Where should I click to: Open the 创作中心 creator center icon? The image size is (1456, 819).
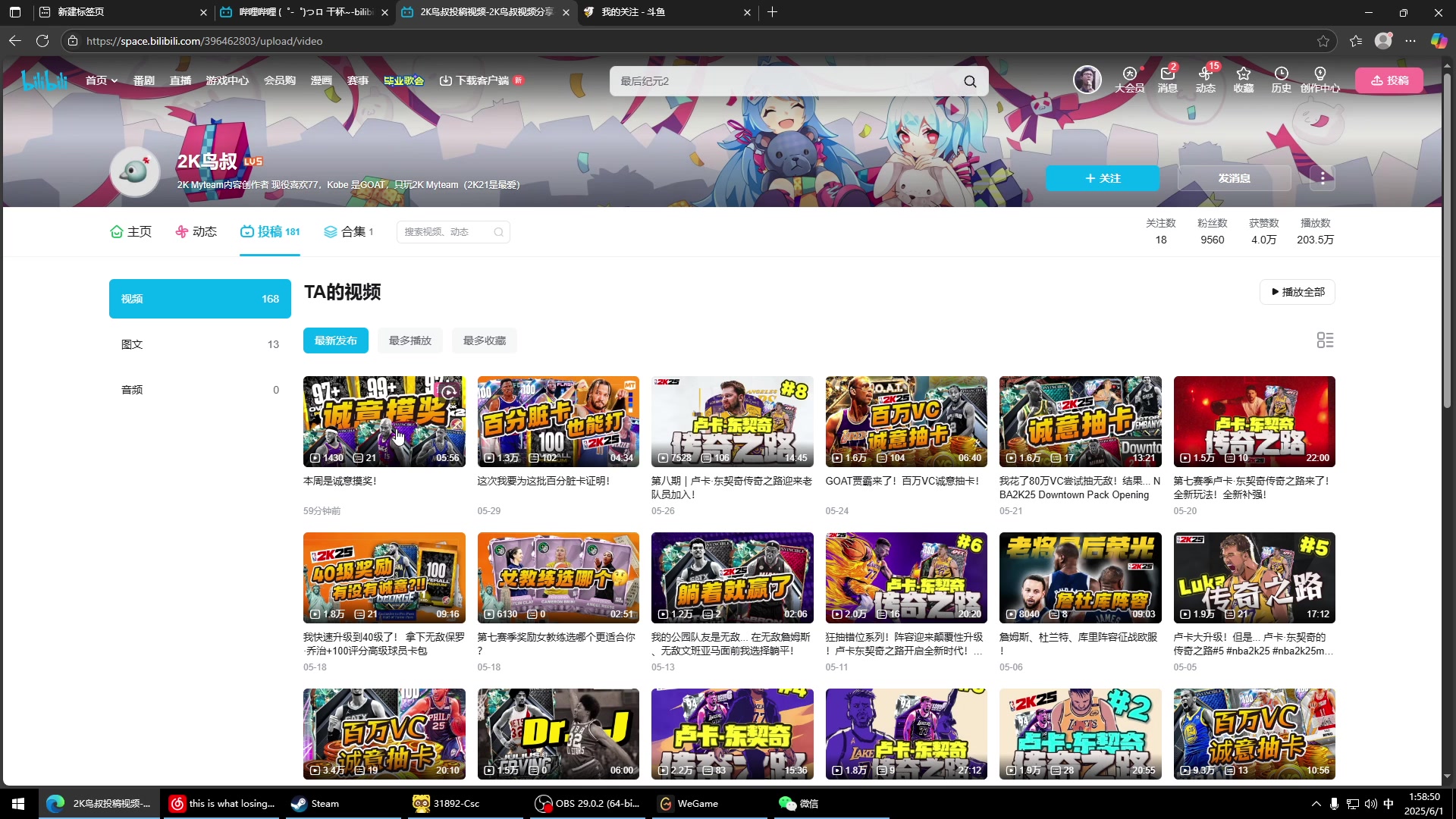(1319, 80)
